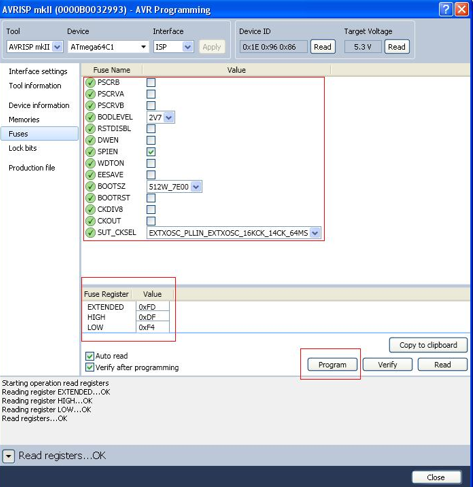Open the Device ATmega64C1 dropdown
This screenshot has width=474, height=487.
[108, 47]
